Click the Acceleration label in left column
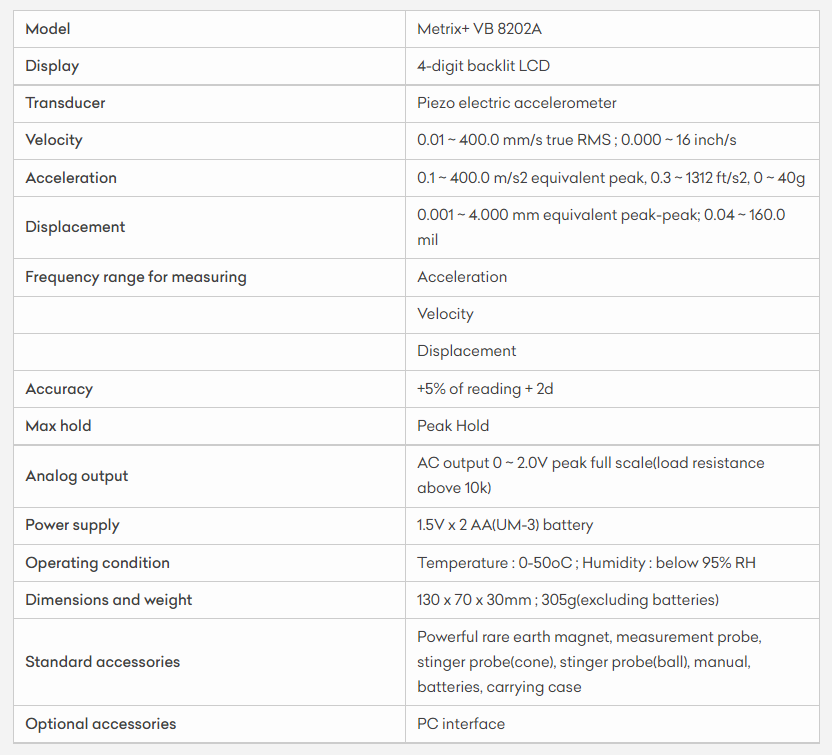Image resolution: width=832 pixels, height=755 pixels. 71,178
